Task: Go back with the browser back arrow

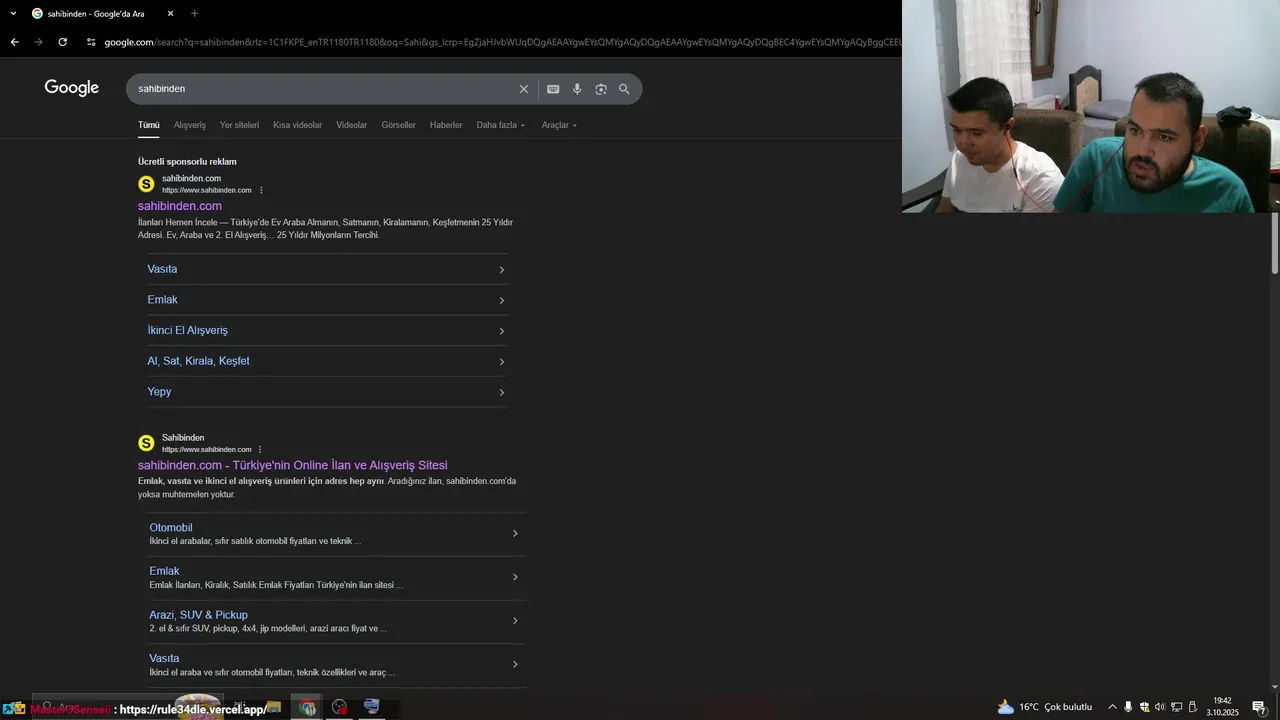Action: (x=14, y=42)
